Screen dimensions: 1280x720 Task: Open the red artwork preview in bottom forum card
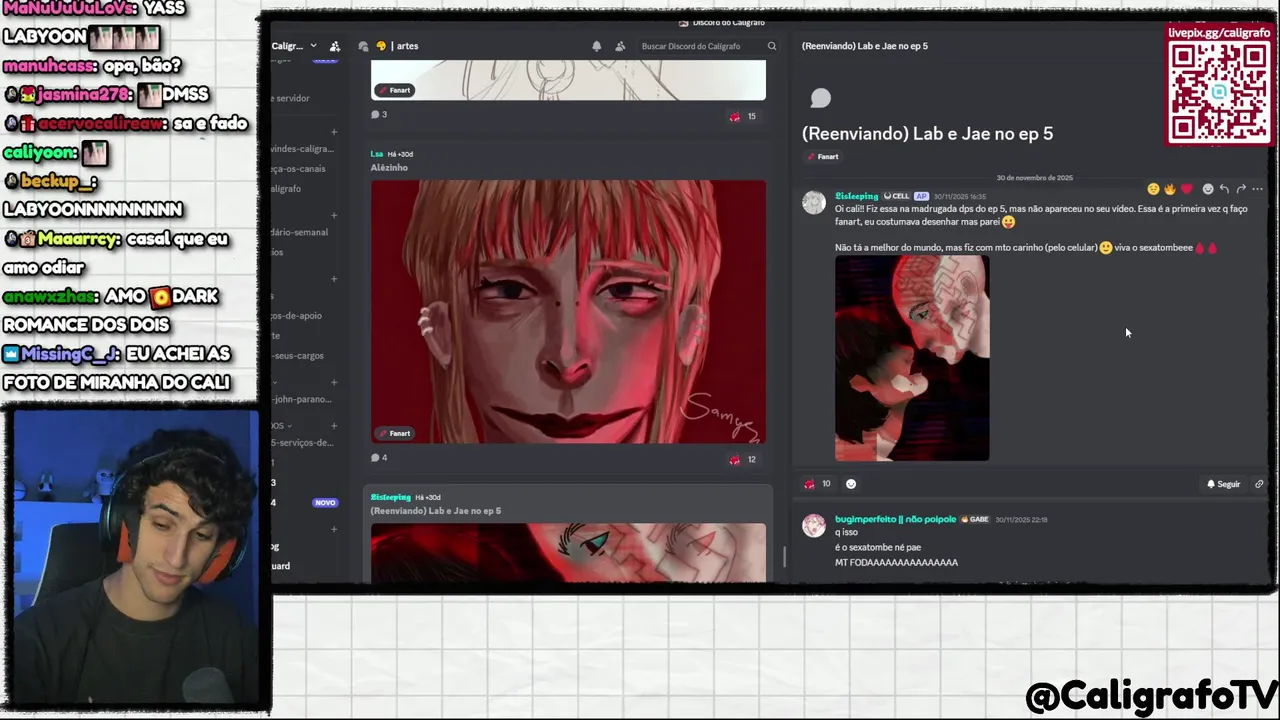568,552
